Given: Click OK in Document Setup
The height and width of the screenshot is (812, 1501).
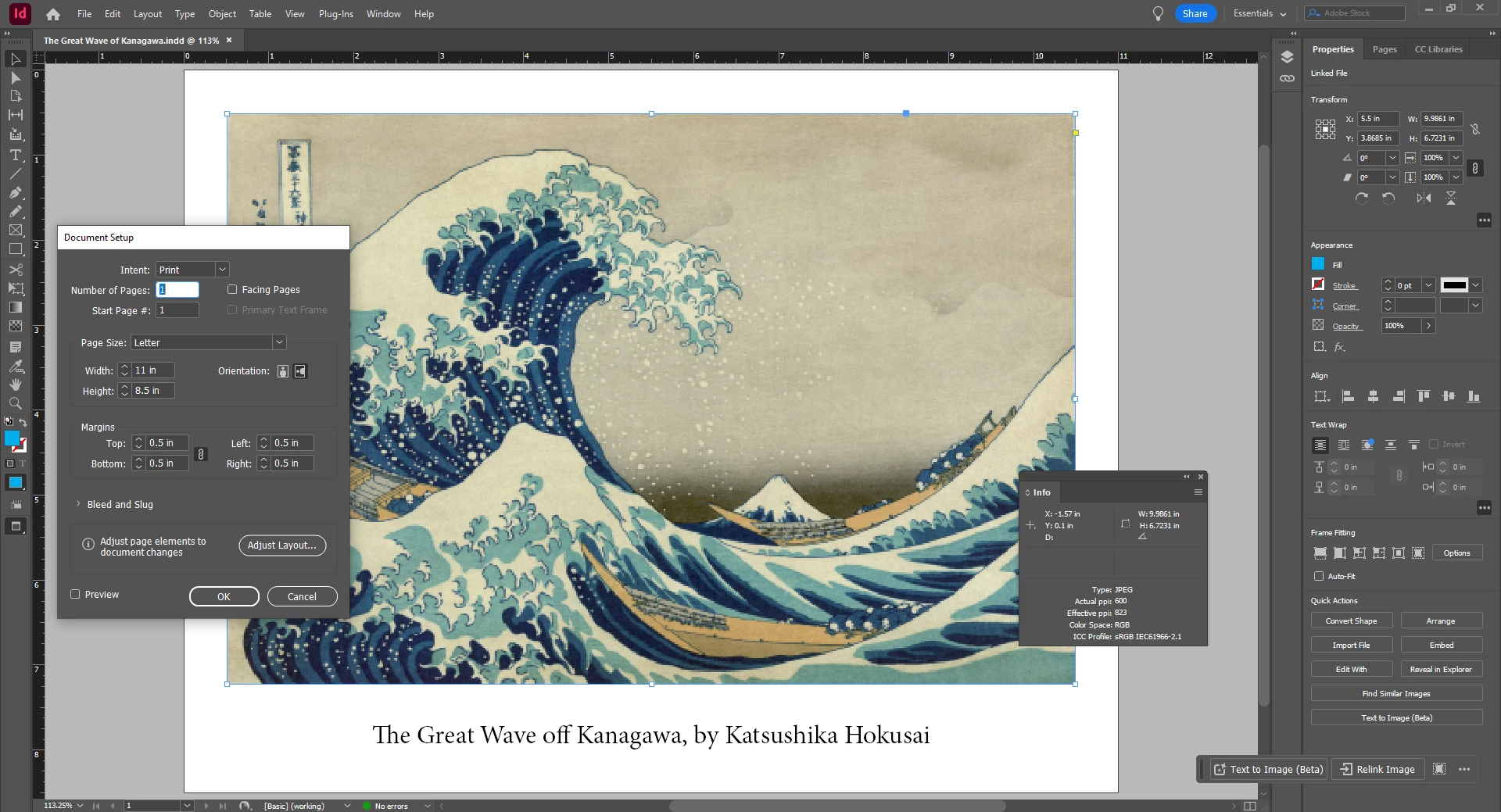Looking at the screenshot, I should (224, 596).
